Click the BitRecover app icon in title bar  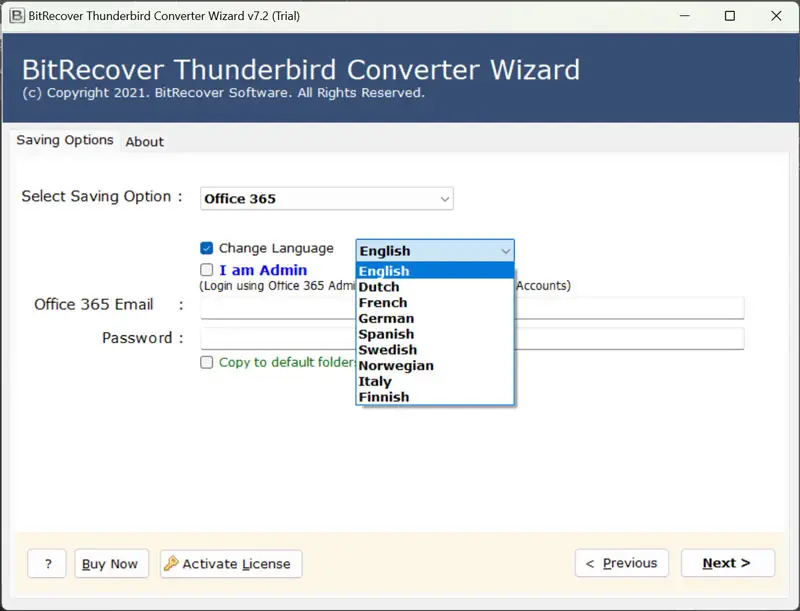pyautogui.click(x=17, y=16)
